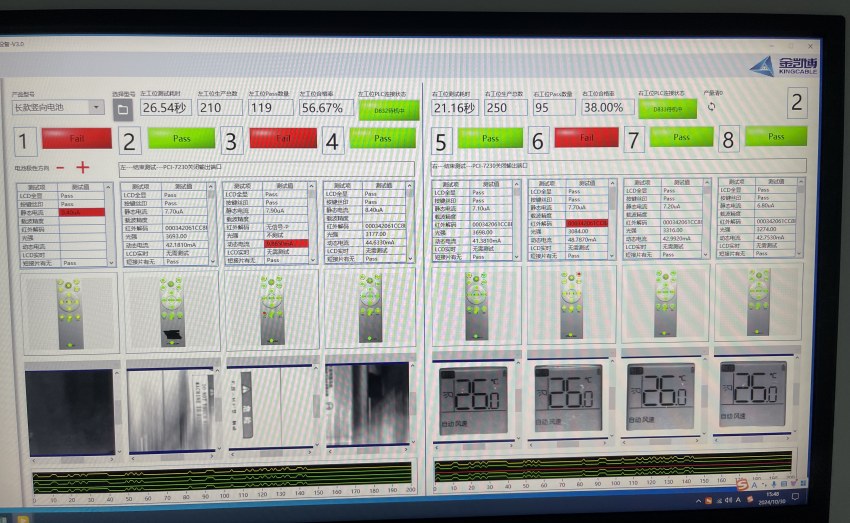
Task: Click right station PLC status D833 indicator
Action: click(x=667, y=109)
